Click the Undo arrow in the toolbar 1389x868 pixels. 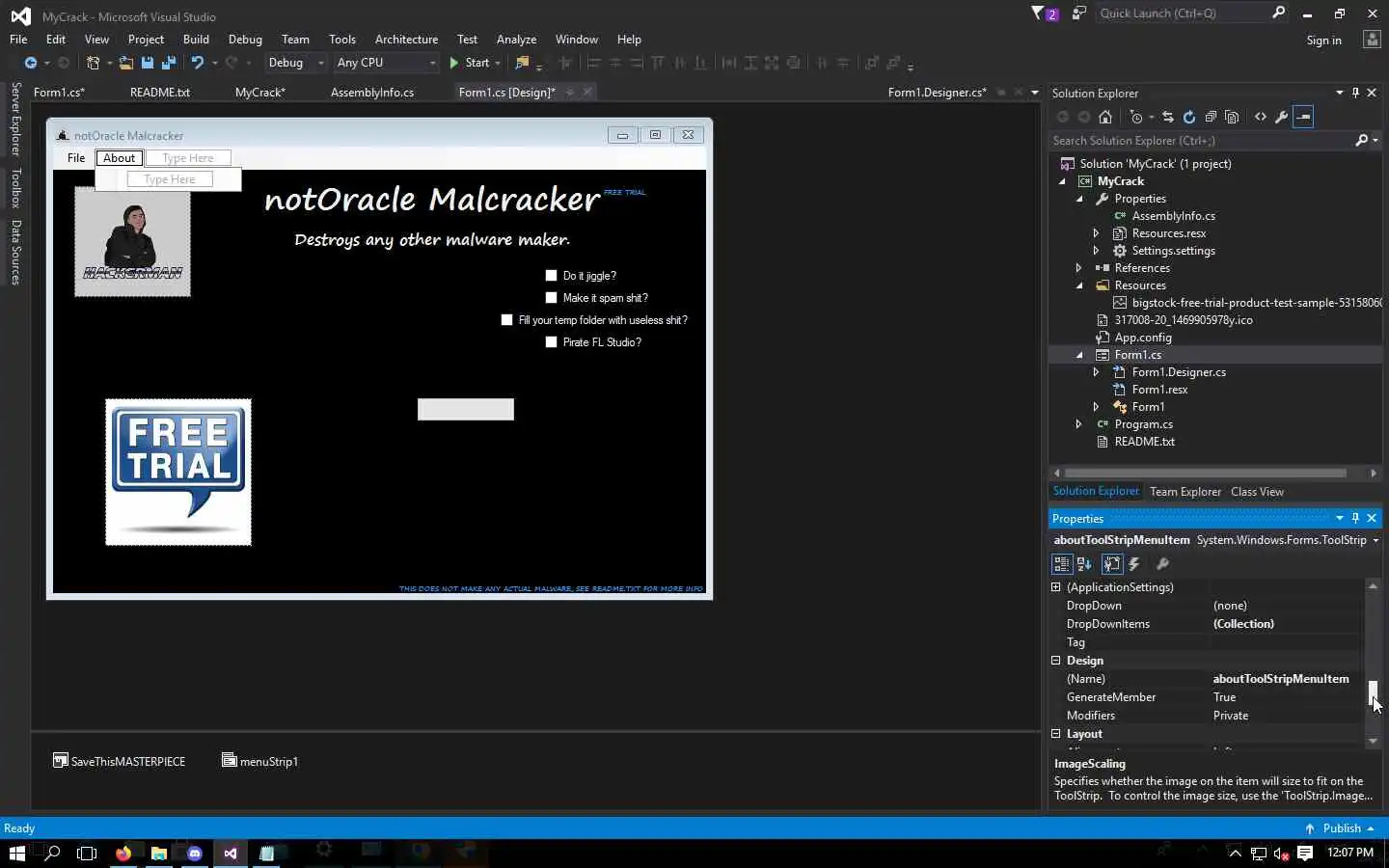click(x=198, y=63)
